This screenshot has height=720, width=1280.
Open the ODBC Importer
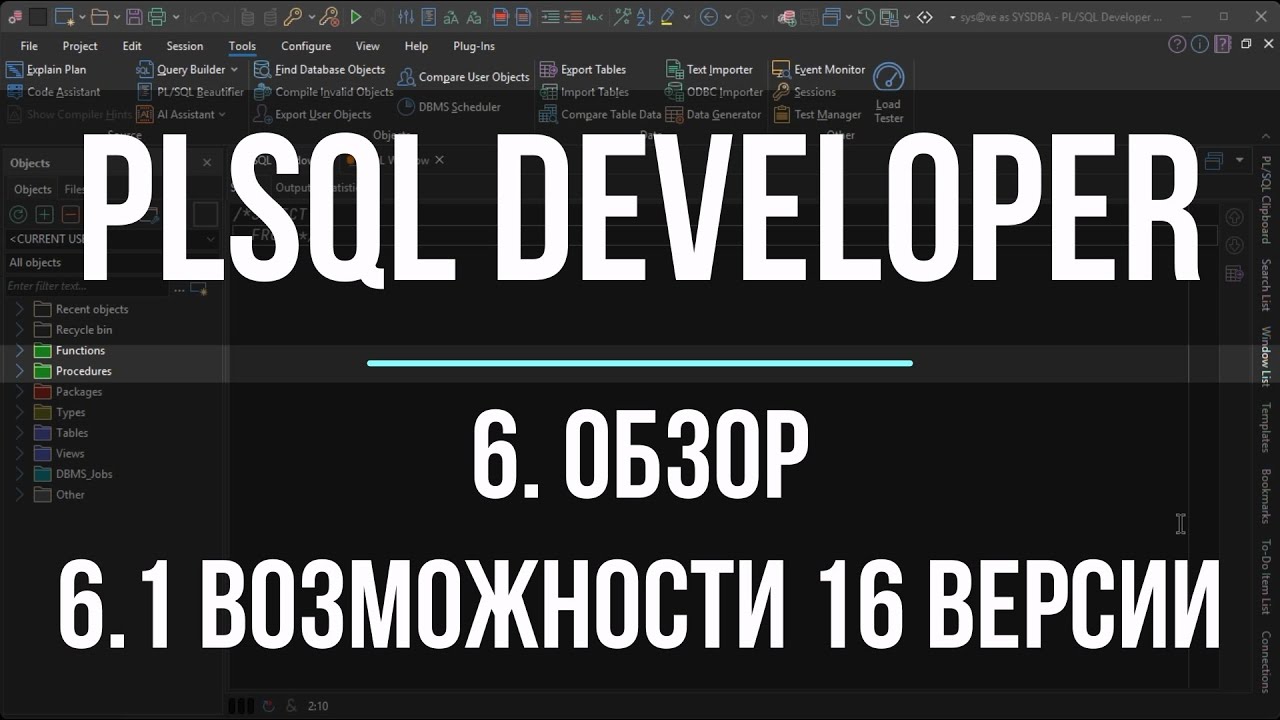714,92
